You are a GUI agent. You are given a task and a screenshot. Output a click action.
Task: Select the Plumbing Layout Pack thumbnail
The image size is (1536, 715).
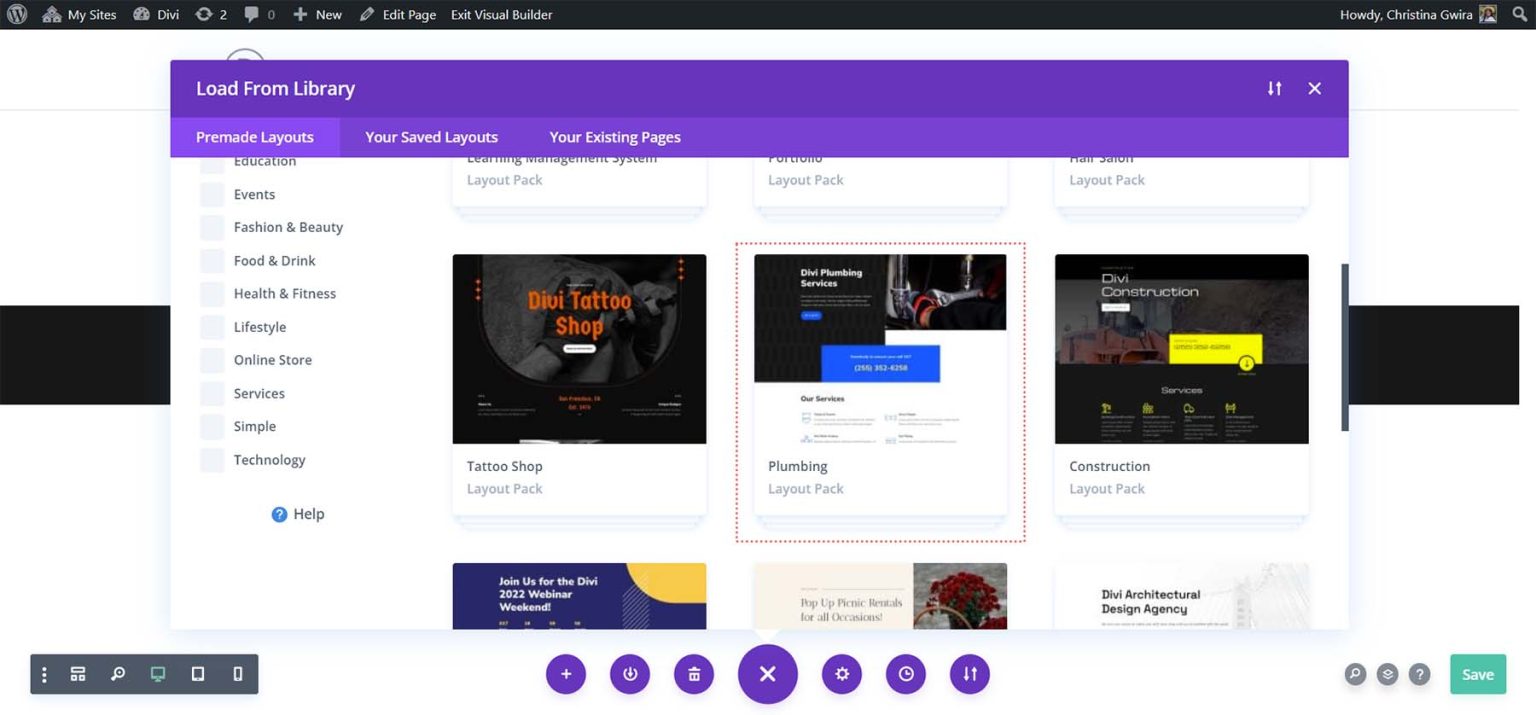coord(879,350)
